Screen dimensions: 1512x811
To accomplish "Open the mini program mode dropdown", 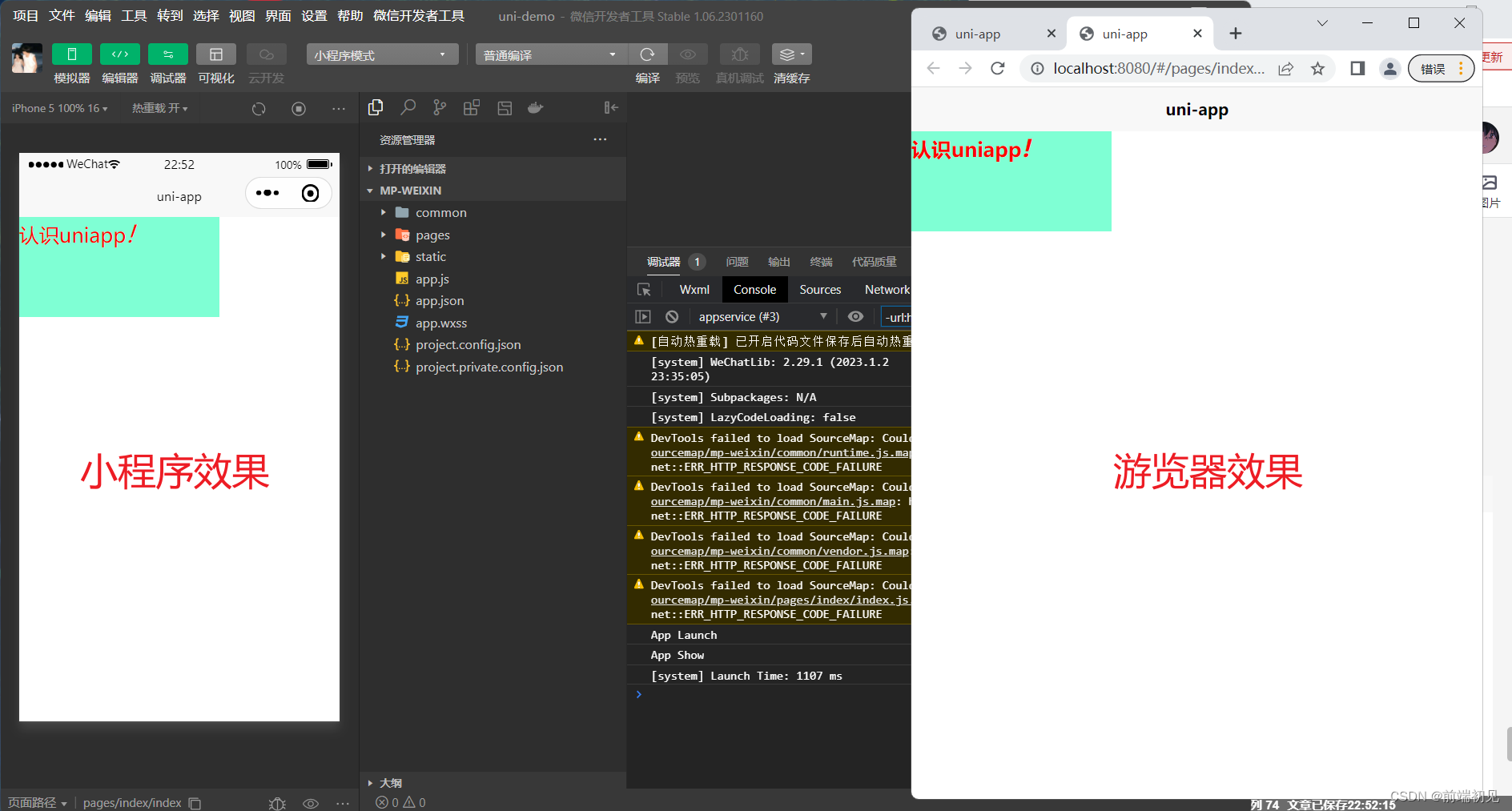I will 382,54.
